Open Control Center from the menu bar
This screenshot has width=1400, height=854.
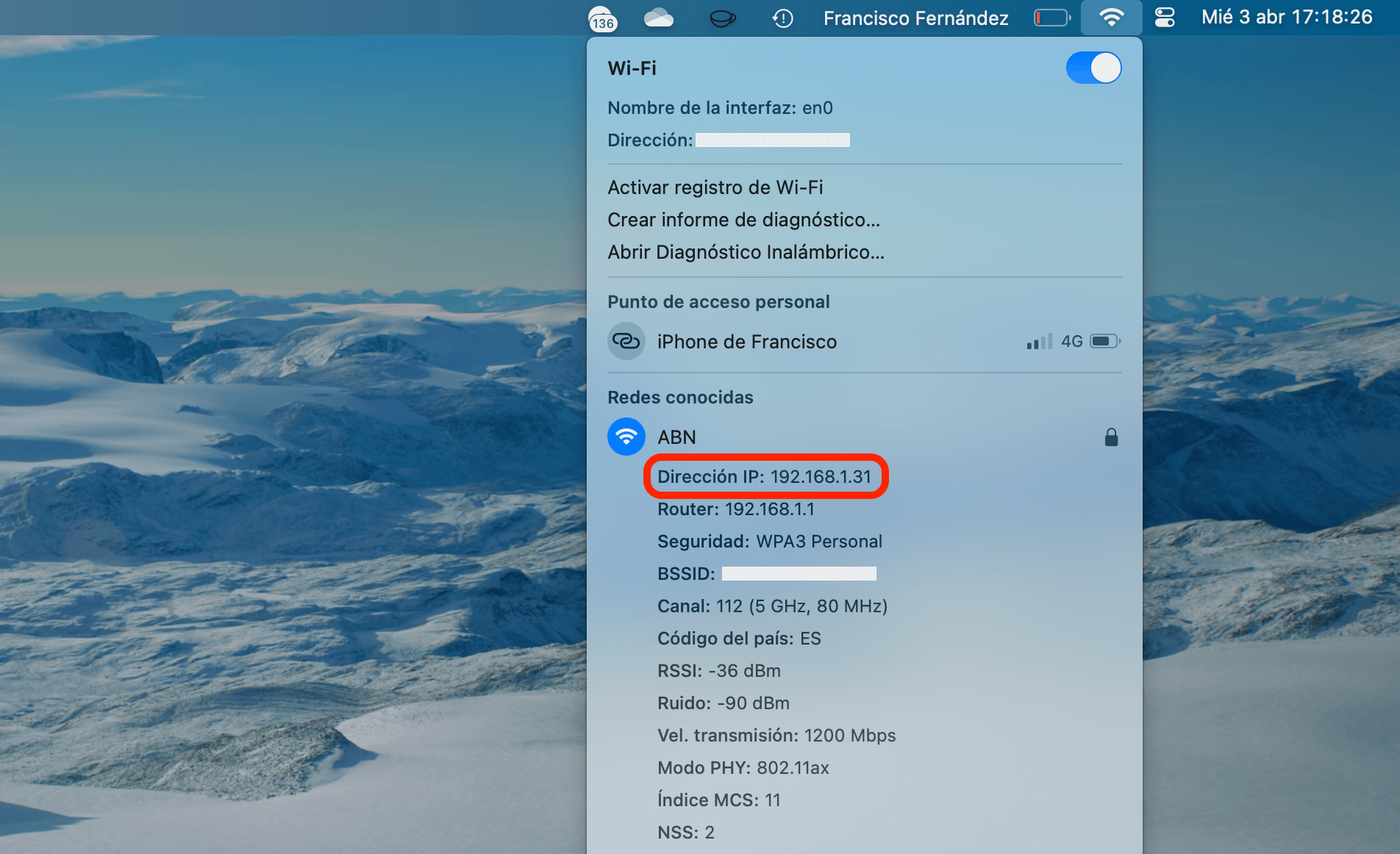pyautogui.click(x=1164, y=17)
